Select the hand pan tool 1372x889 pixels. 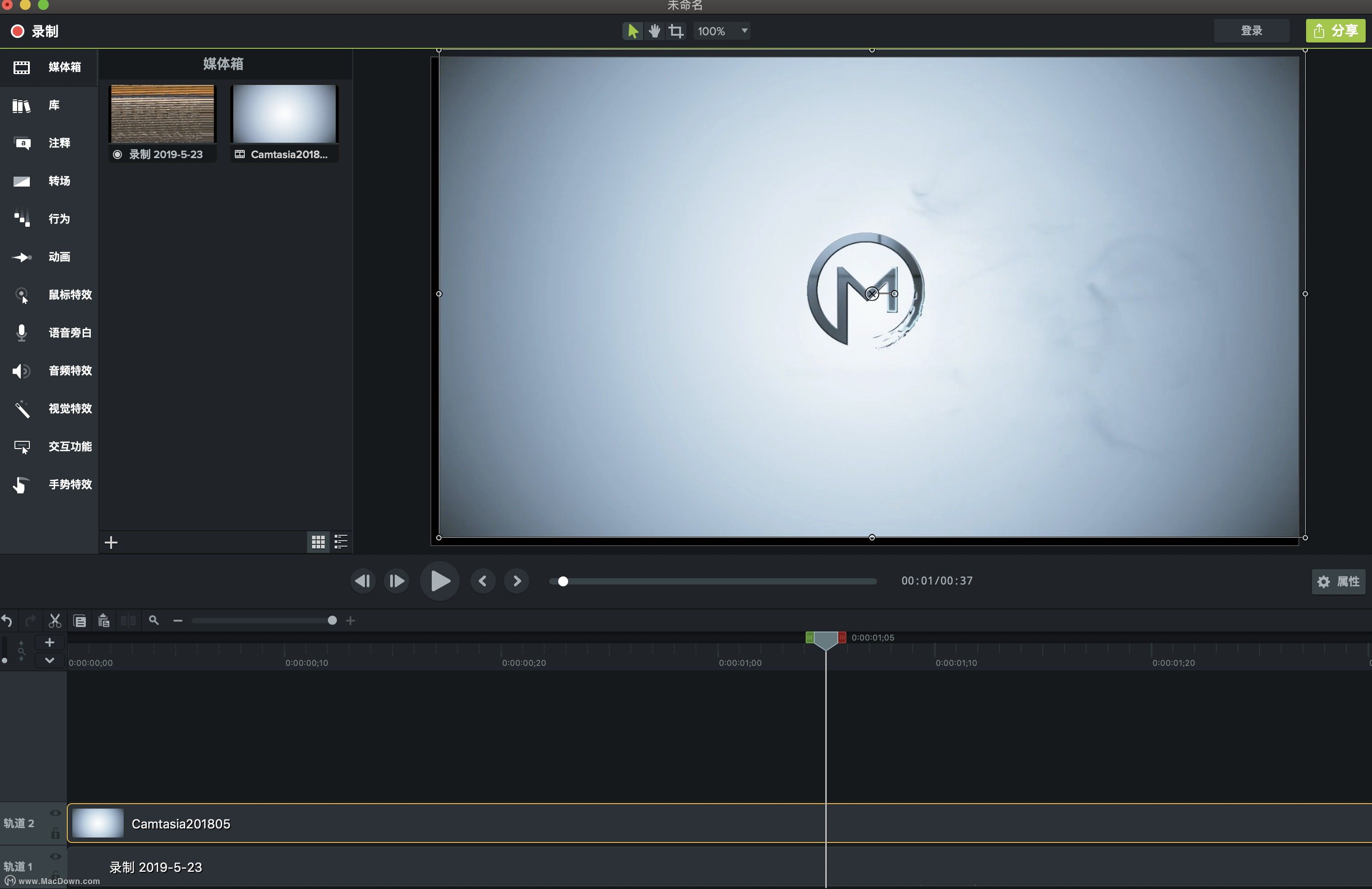pos(654,31)
